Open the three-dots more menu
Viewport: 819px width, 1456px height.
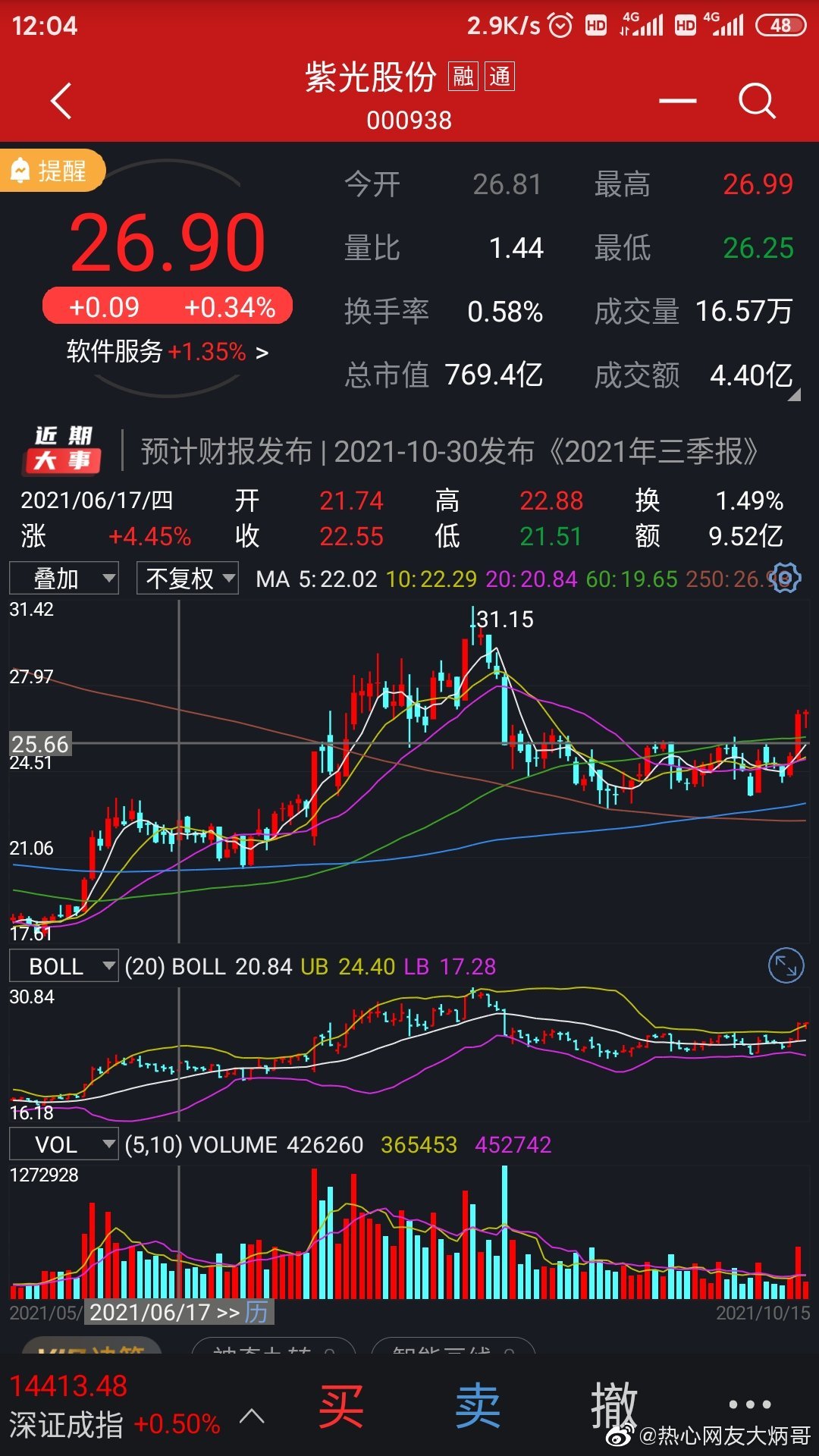[749, 1404]
